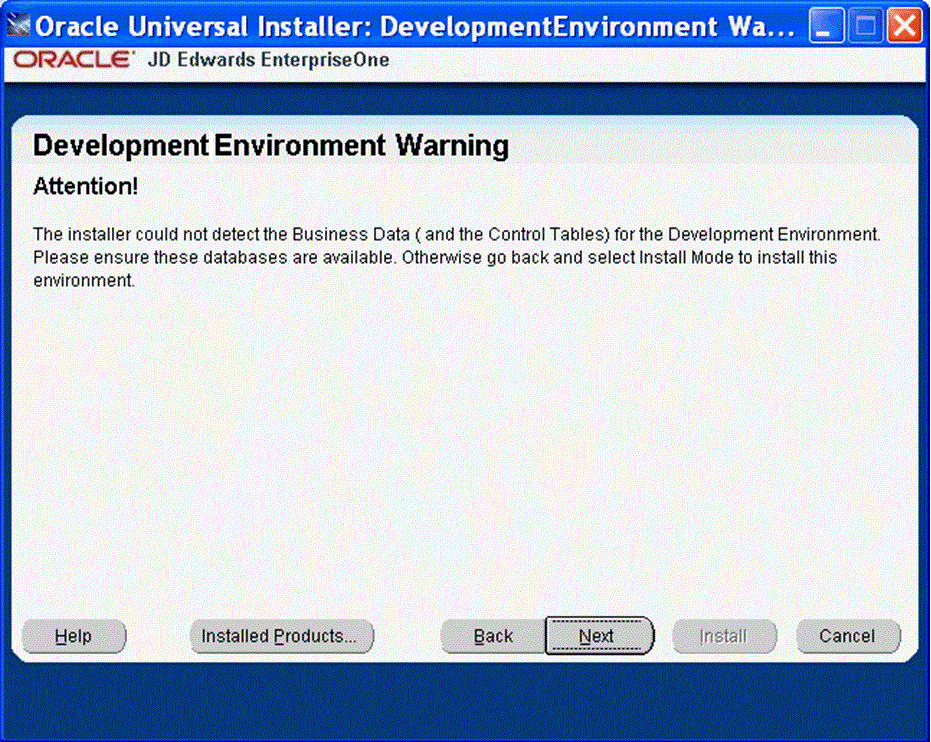The image size is (931, 742).
Task: Click the warning about Business Data detection
Action: (457, 257)
